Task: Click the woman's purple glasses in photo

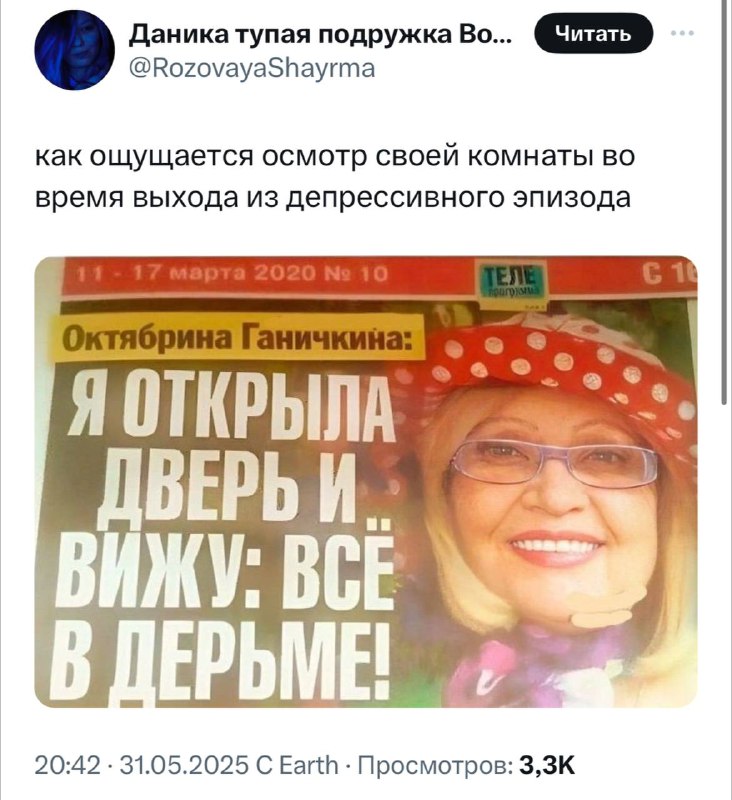Action: pos(553,462)
